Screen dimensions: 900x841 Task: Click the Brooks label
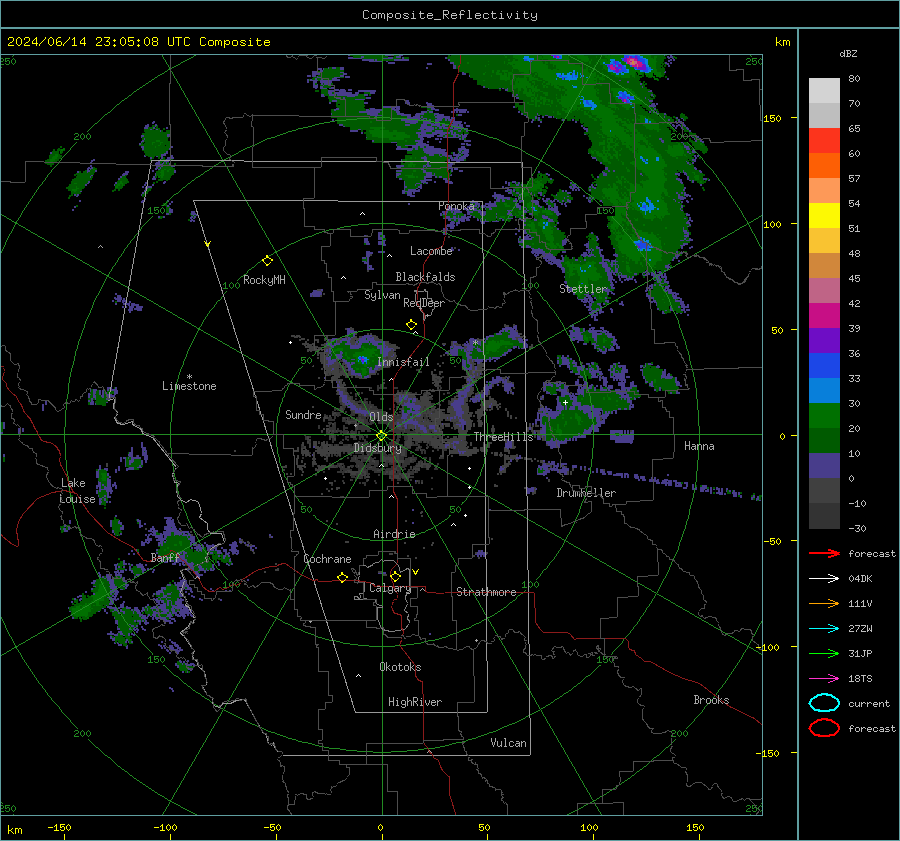pos(711,700)
